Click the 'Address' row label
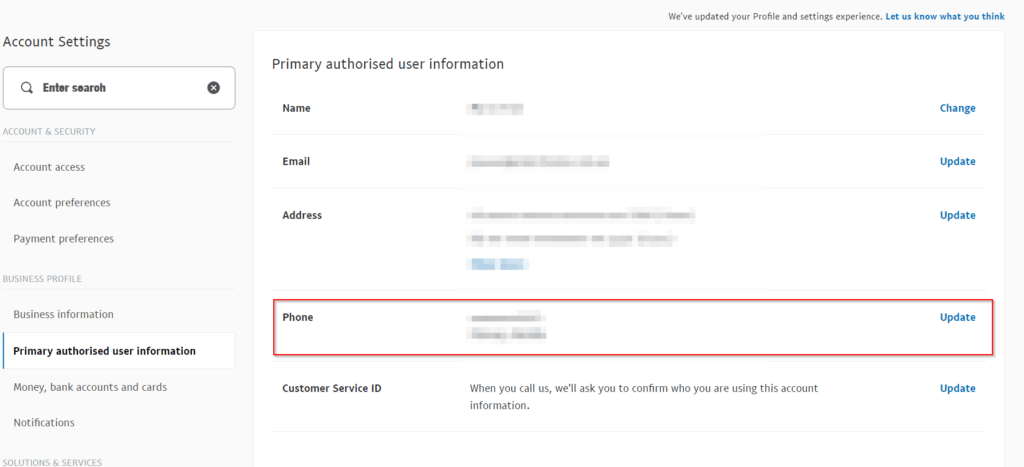The height and width of the screenshot is (467, 1024). (x=302, y=215)
